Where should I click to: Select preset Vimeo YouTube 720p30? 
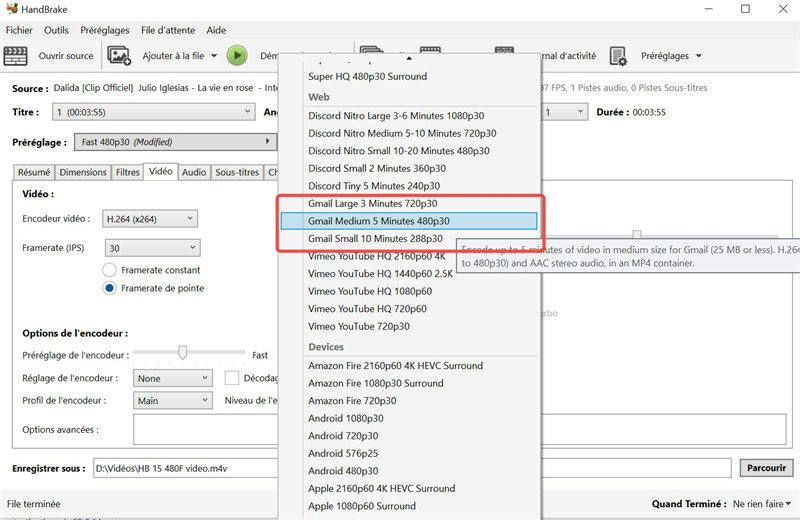coord(359,326)
